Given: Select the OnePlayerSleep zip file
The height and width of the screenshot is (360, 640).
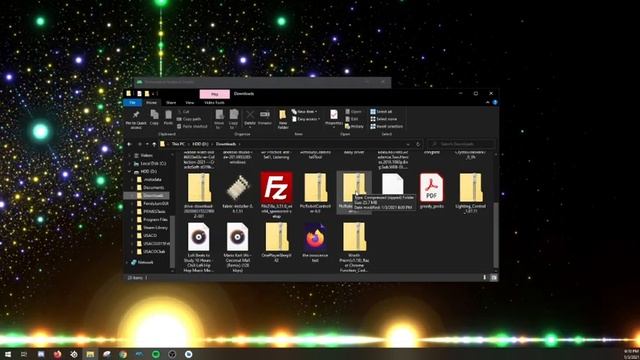Looking at the screenshot, I should (276, 242).
